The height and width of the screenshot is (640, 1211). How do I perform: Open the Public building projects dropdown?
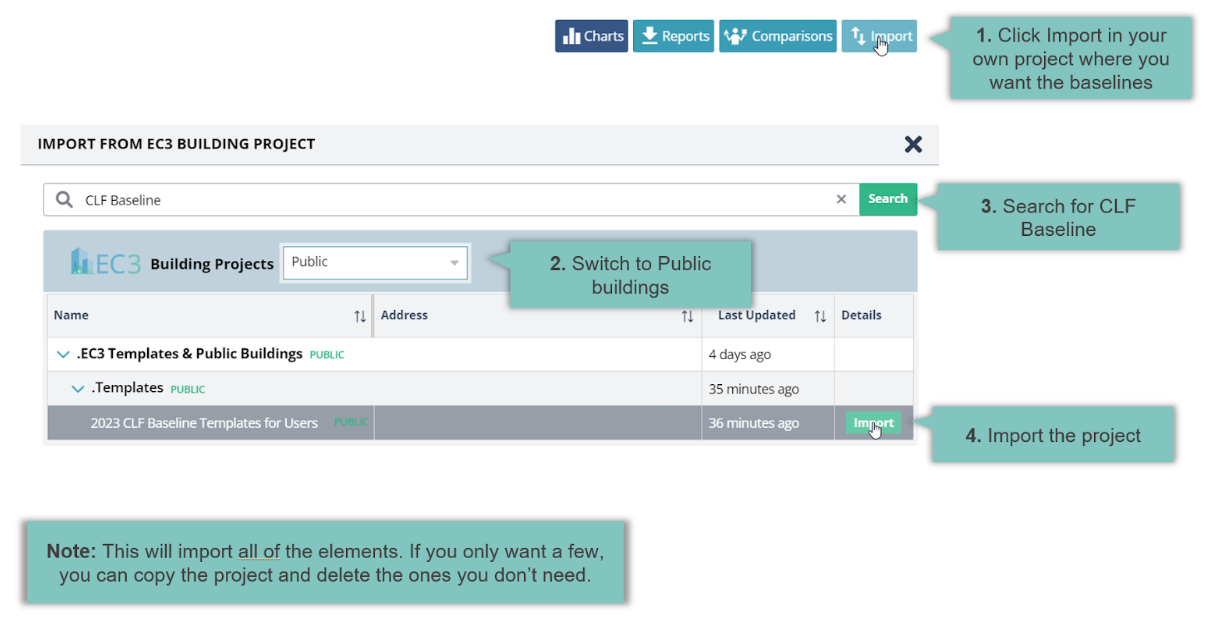[375, 263]
